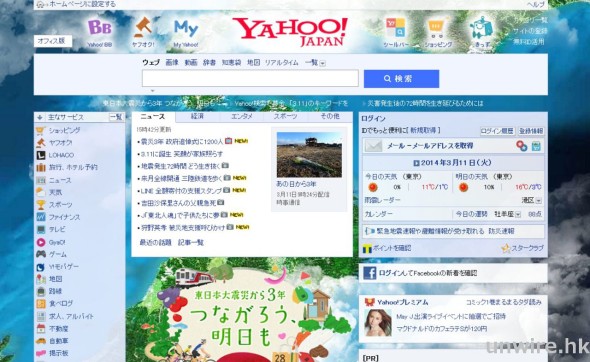590x362 pixels.
Task: Expand the arrow below the search box
Action: (x=152, y=91)
